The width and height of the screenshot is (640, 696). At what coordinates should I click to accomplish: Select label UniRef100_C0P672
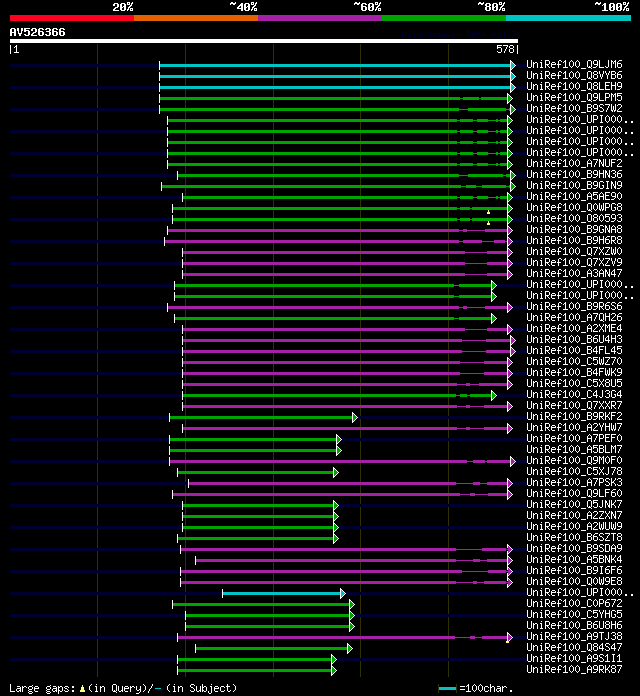tap(574, 603)
